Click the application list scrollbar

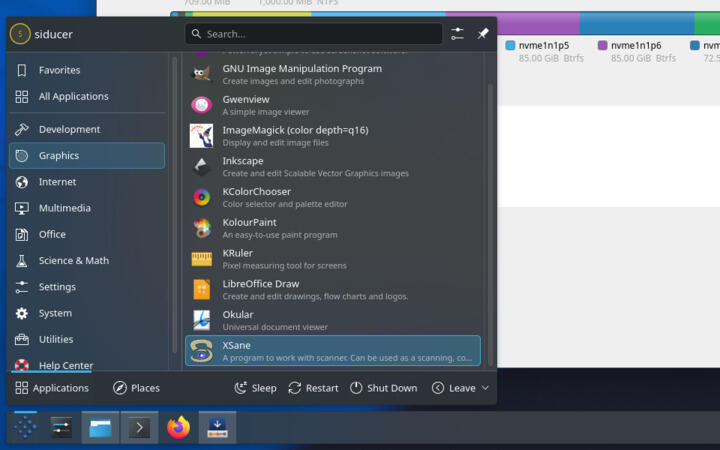490,224
